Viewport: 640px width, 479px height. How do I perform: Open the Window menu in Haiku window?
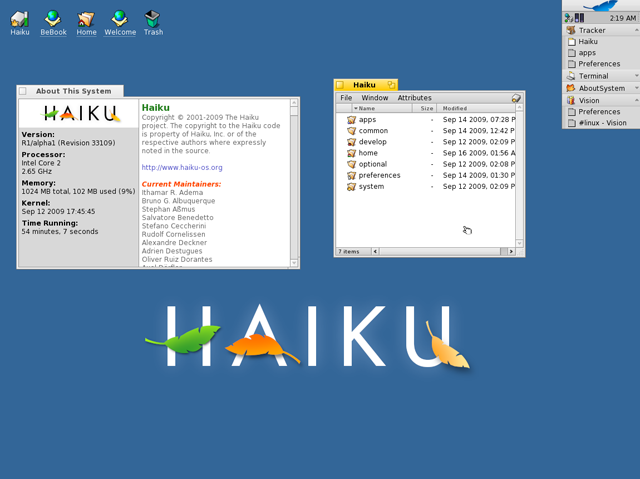375,98
